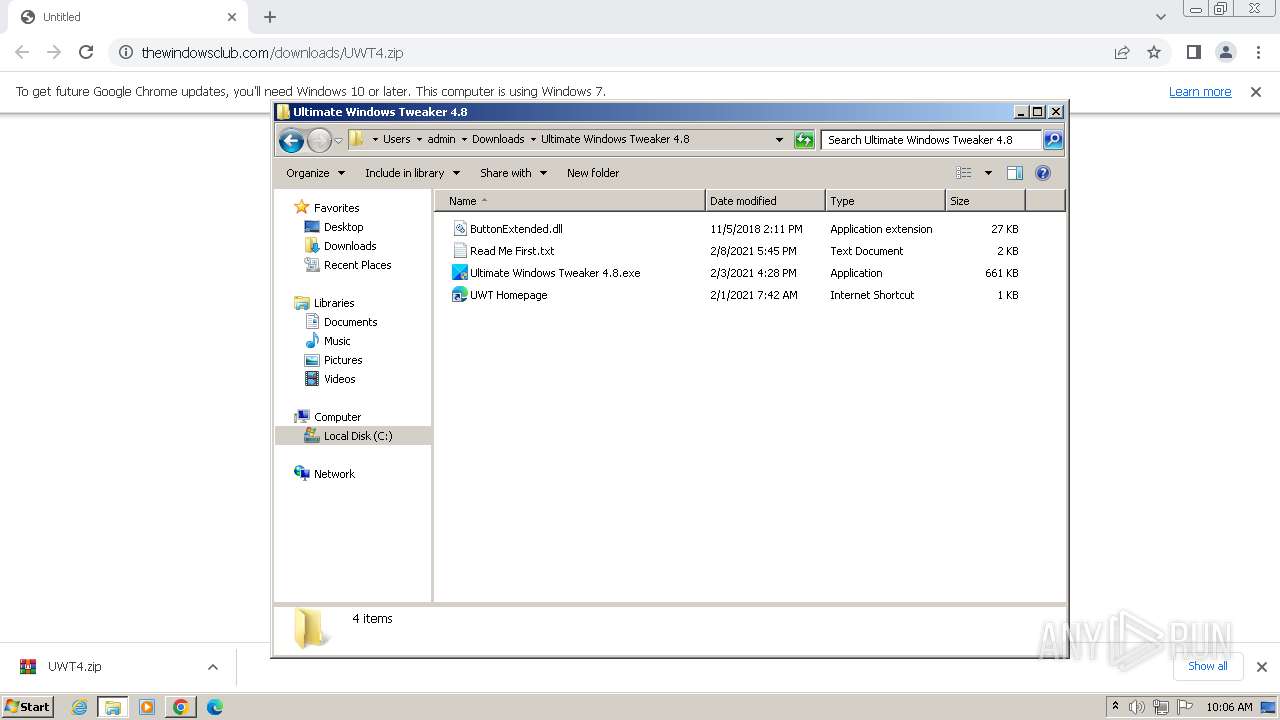Click the Explorer Back navigation button

(291, 140)
